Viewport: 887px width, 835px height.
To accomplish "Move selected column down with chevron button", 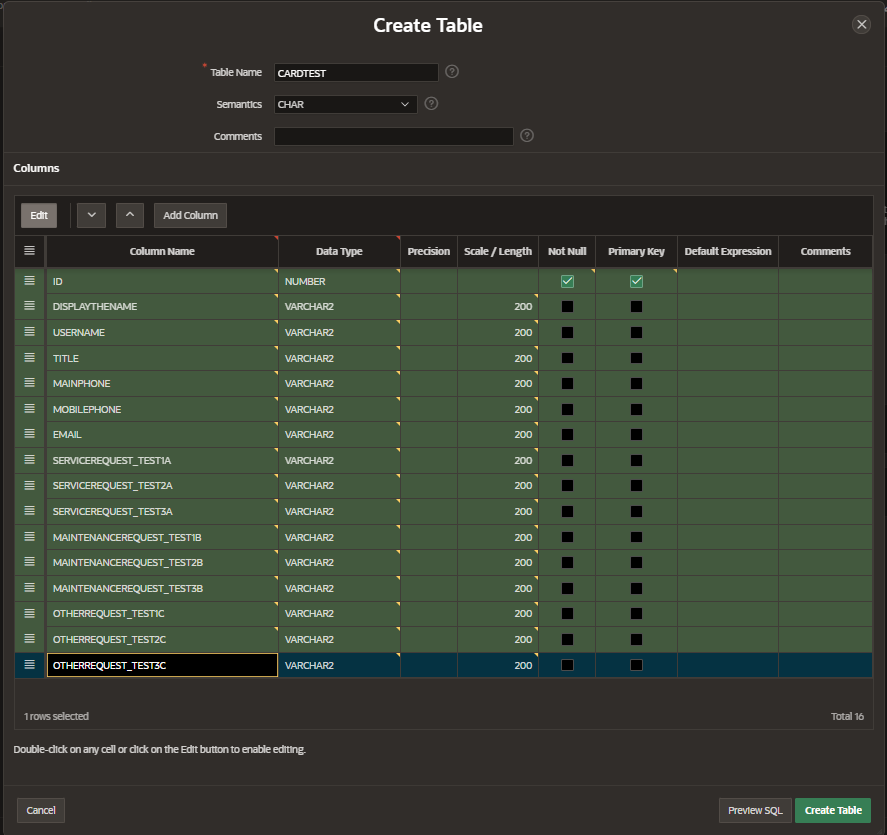I will click(x=92, y=215).
